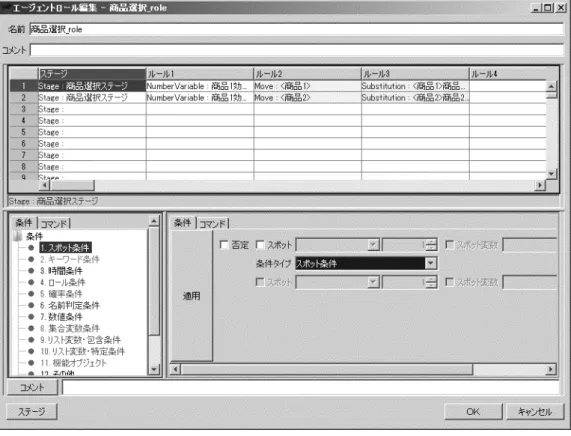The width and height of the screenshot is (571, 436).
Task: Click table vertical scrollbar up arrow
Action: (551, 86)
